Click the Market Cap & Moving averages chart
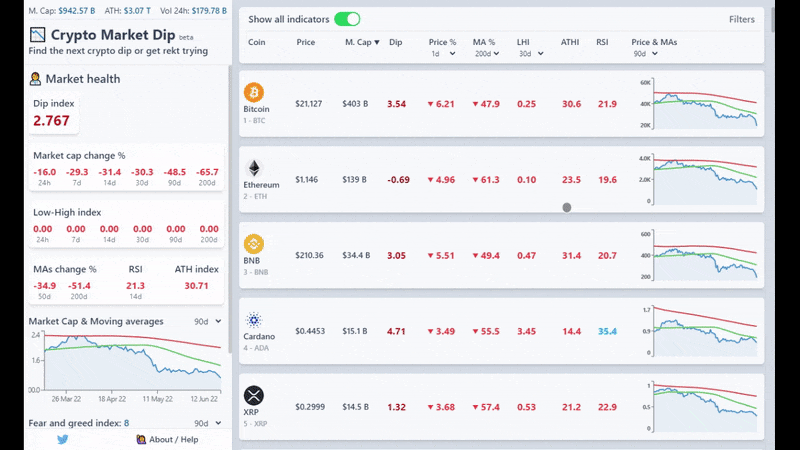The image size is (800, 450). (126, 366)
